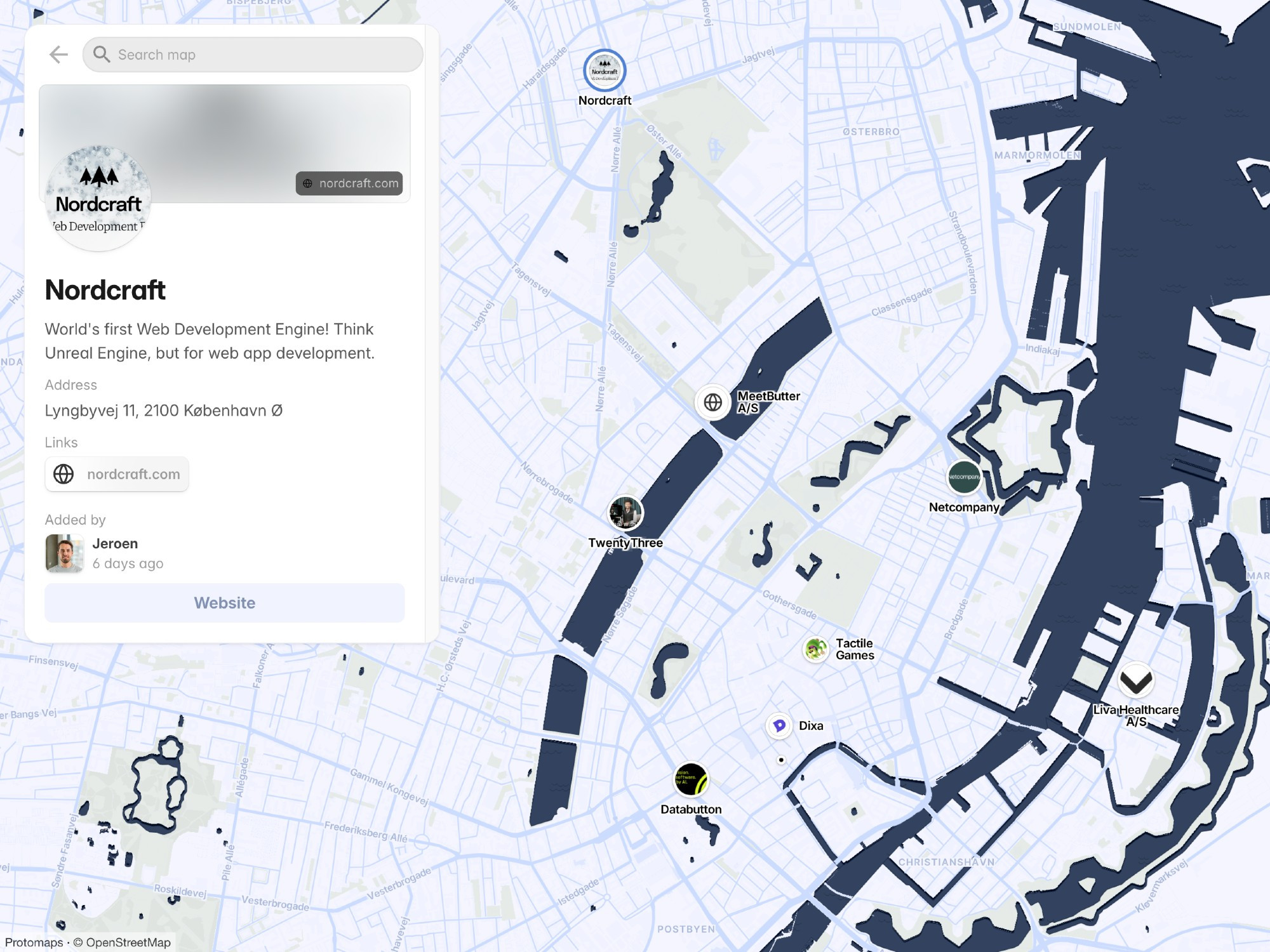
Task: Open the contributor name Jeroen
Action: point(115,543)
